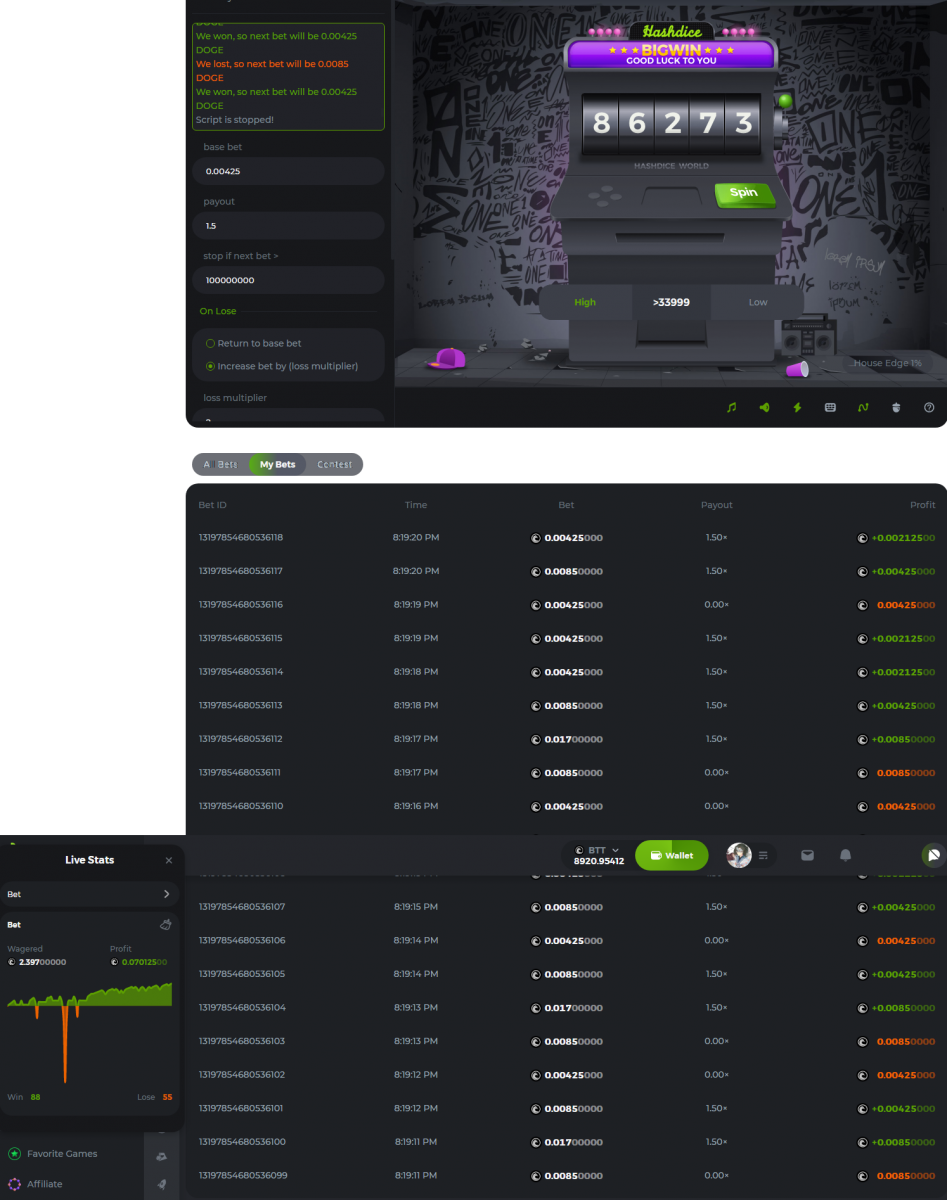Image resolution: width=947 pixels, height=1200 pixels.
Task: Open the mail envelope icon
Action: click(x=807, y=856)
